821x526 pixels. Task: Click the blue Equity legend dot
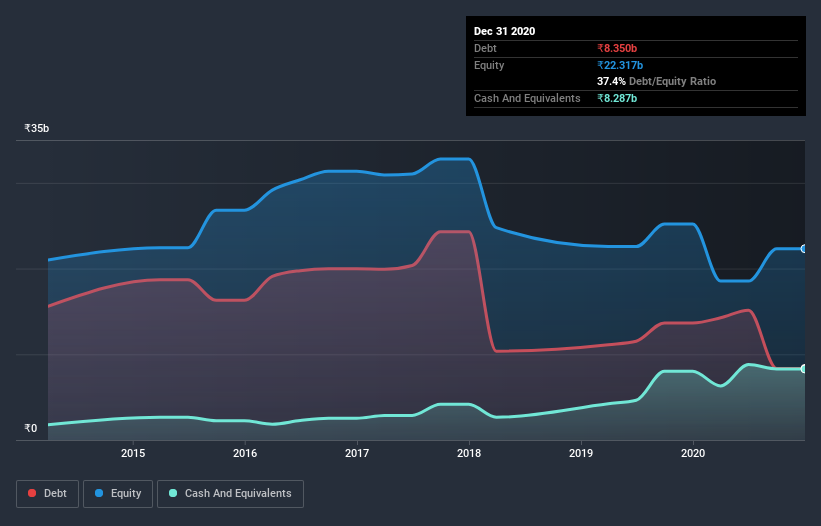pyautogui.click(x=99, y=493)
